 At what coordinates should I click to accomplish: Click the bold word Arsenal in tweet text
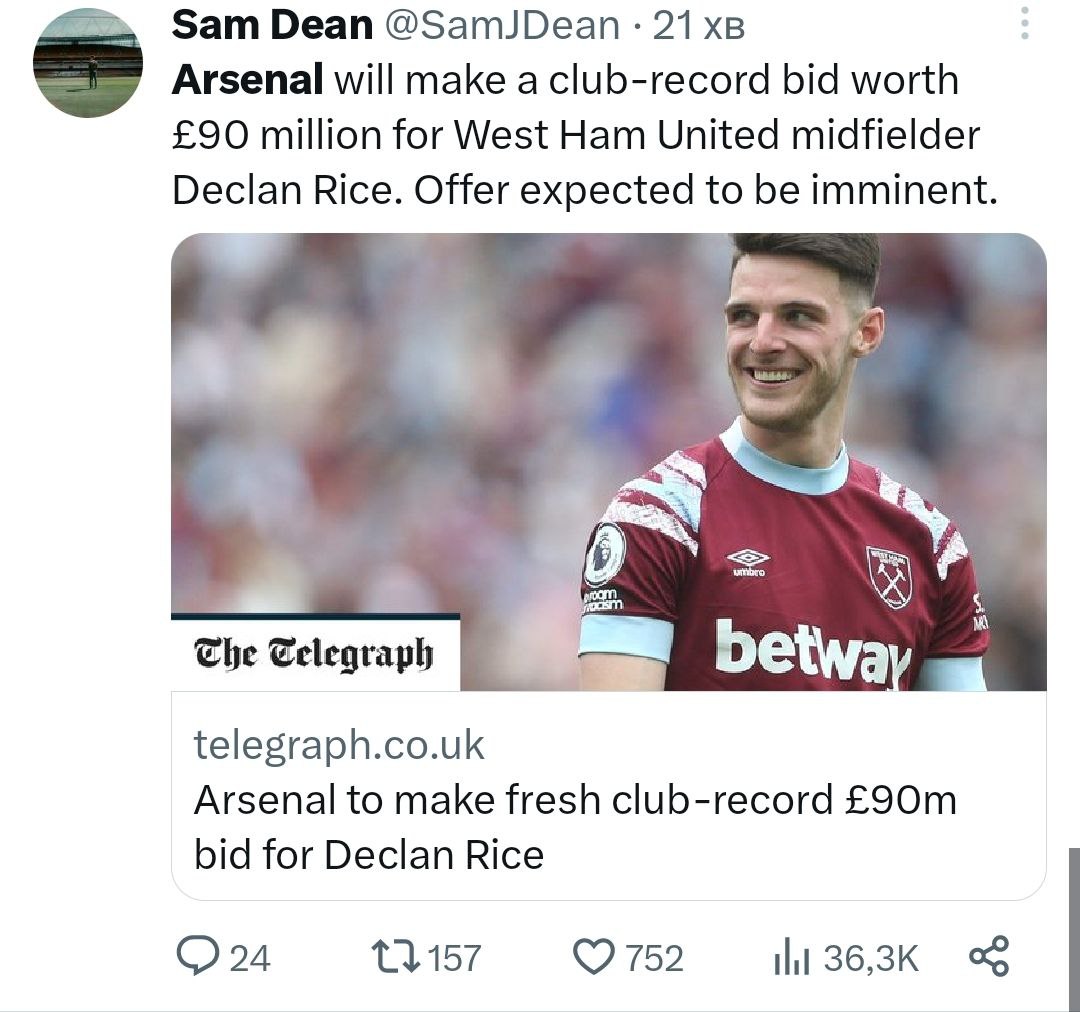point(247,80)
